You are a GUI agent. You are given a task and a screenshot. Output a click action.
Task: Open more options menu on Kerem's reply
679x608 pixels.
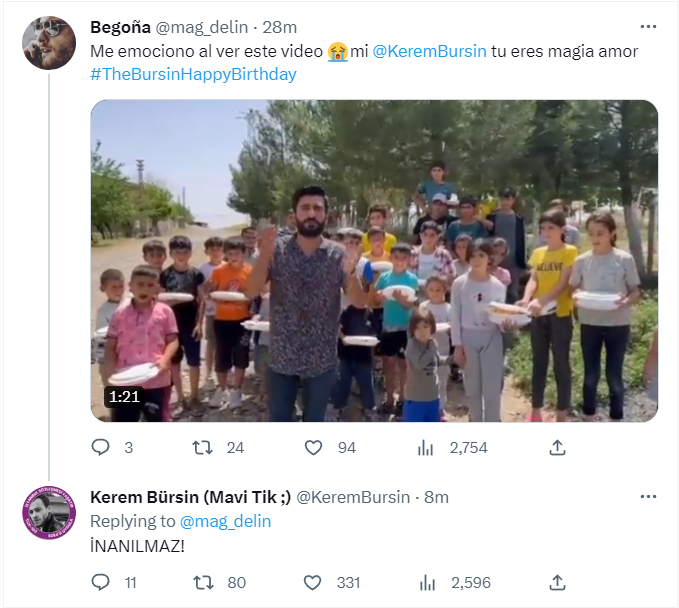coord(648,497)
